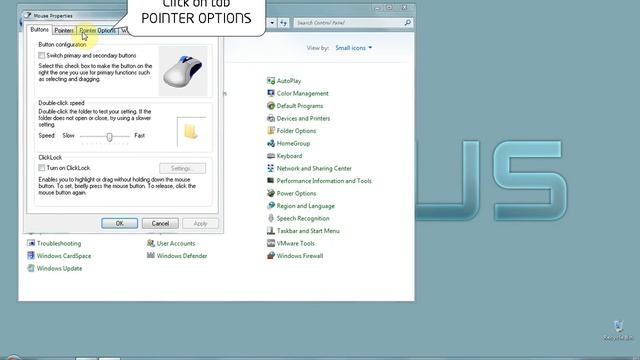Switch to the Pointers tab

(64, 31)
